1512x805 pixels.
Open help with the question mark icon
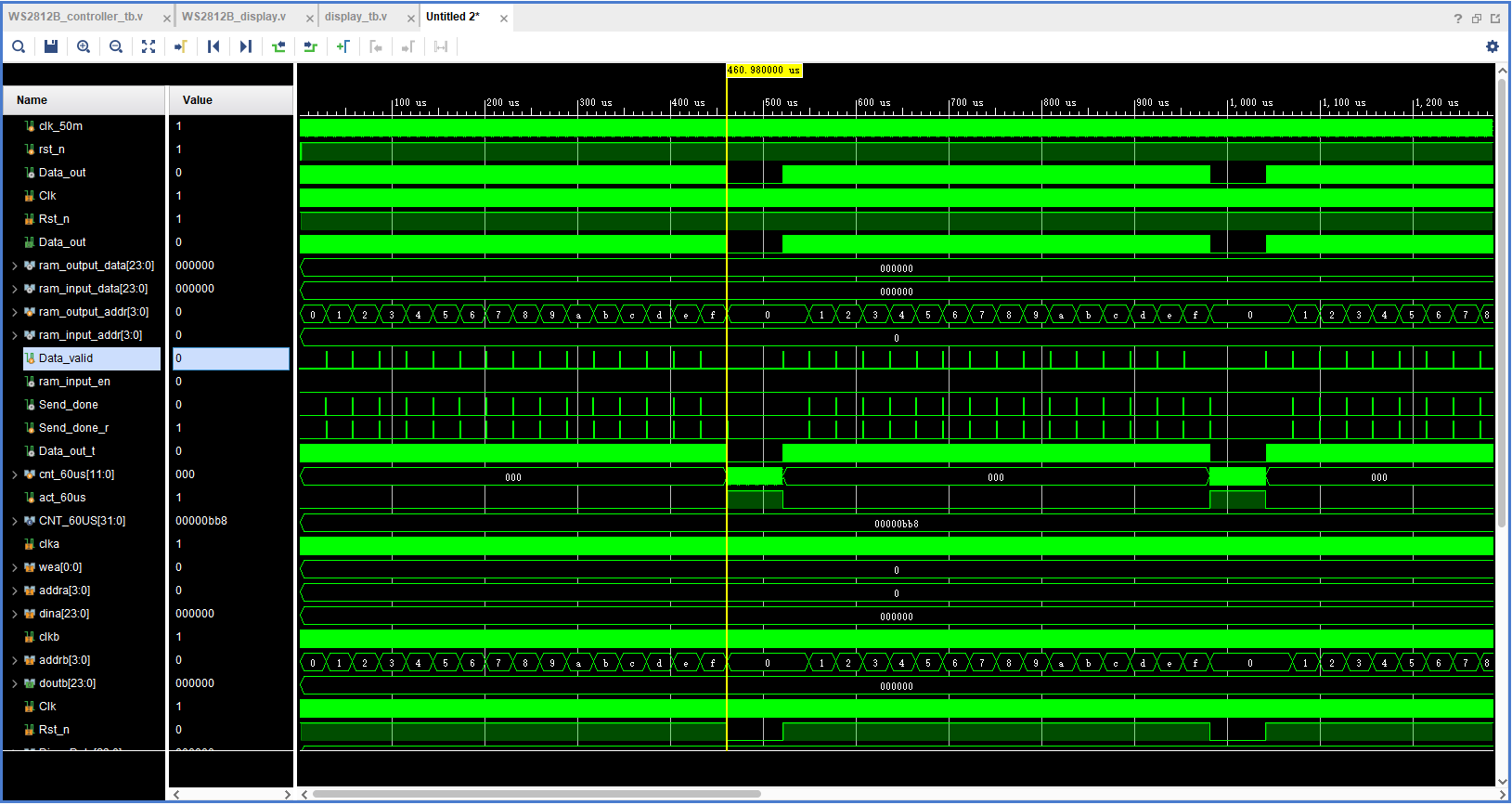(1458, 19)
